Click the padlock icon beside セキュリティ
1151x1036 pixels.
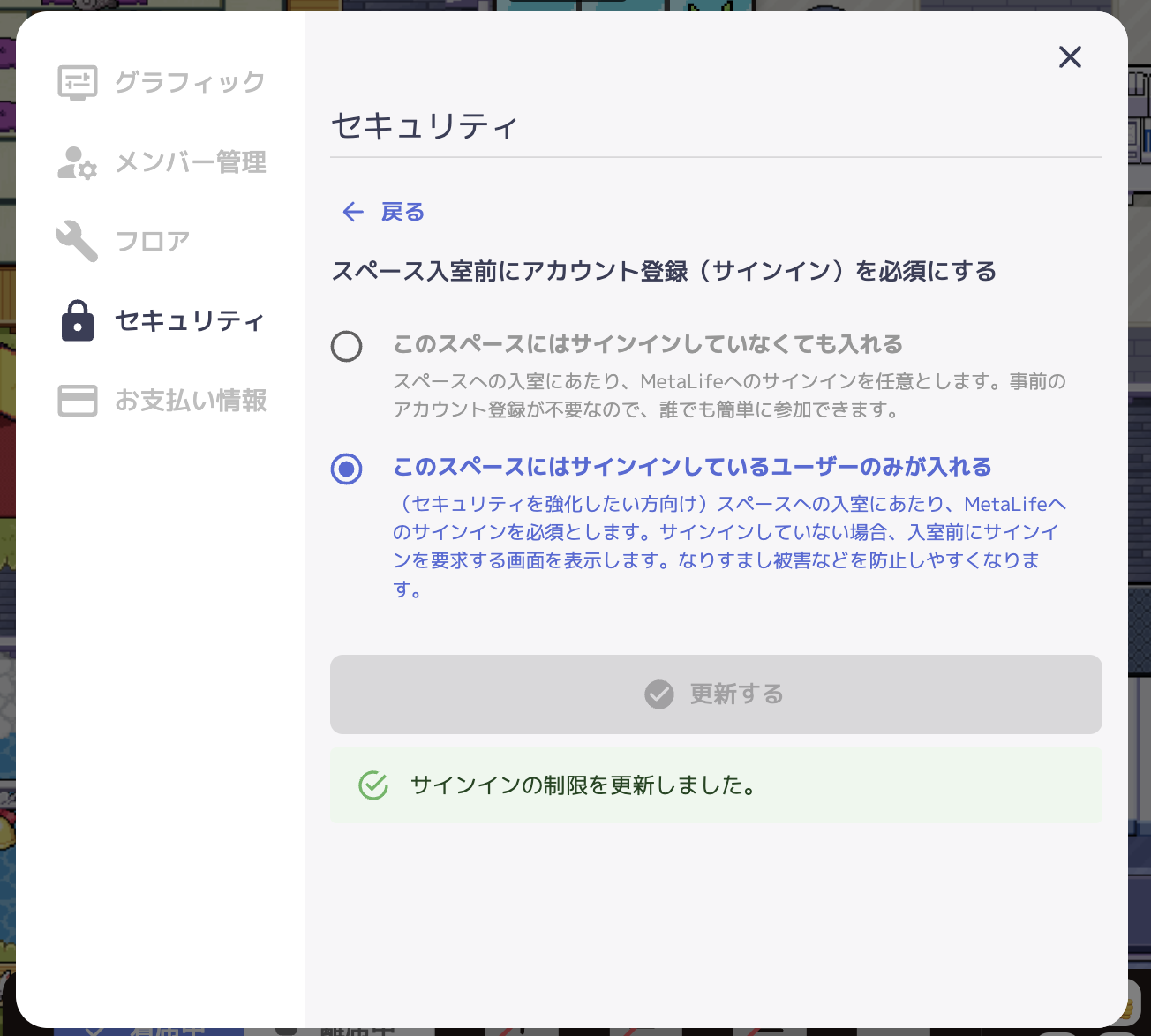coord(78,320)
